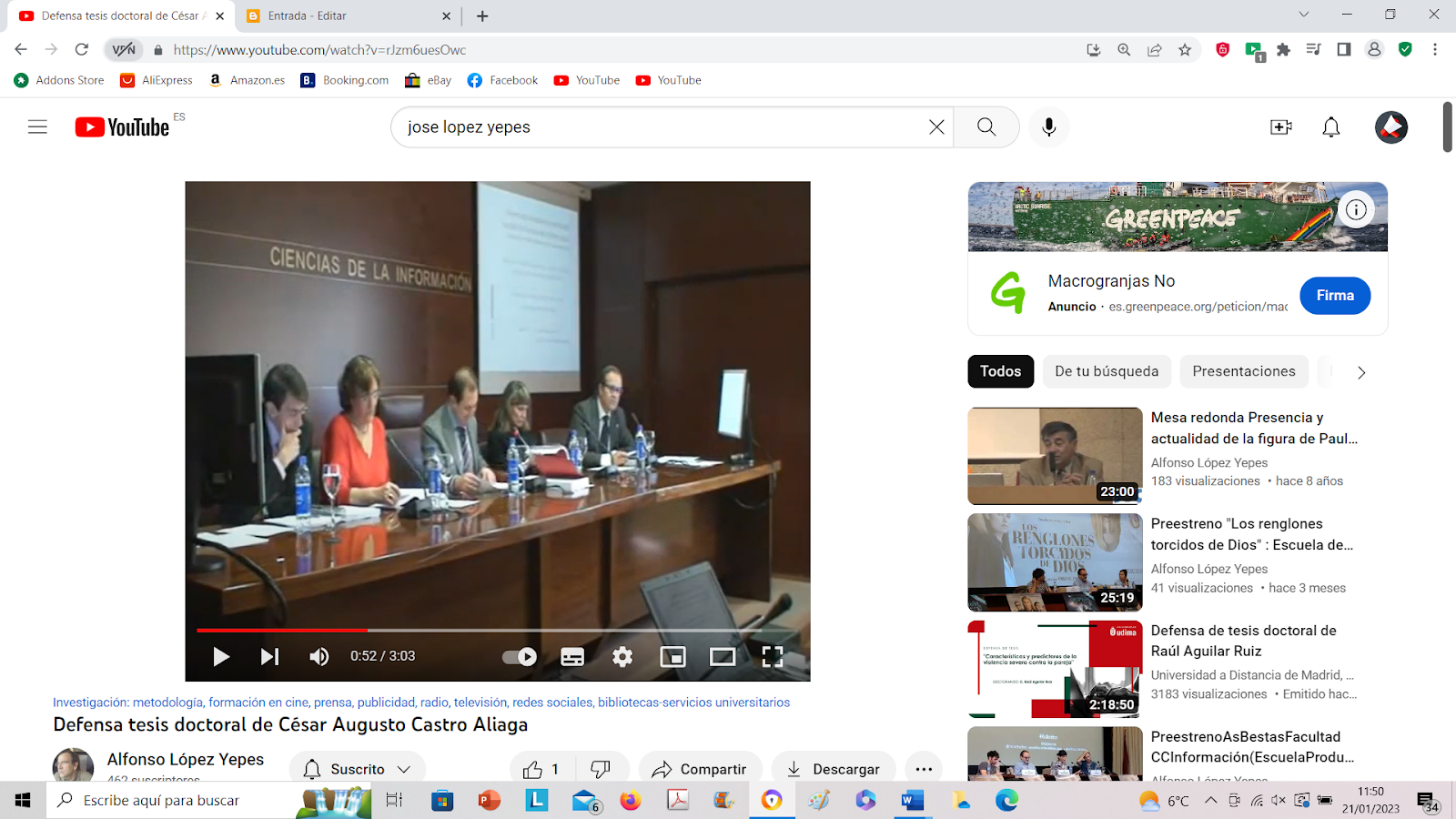The width and height of the screenshot is (1456, 819).
Task: Open Windows Start menu
Action: coord(23,800)
